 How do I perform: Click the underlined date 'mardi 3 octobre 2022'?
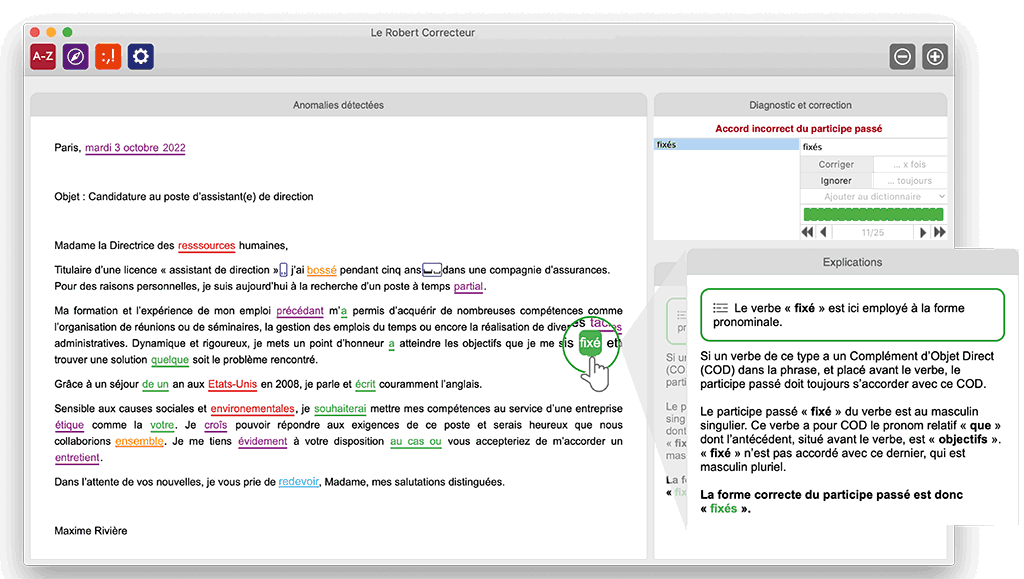[x=135, y=148]
